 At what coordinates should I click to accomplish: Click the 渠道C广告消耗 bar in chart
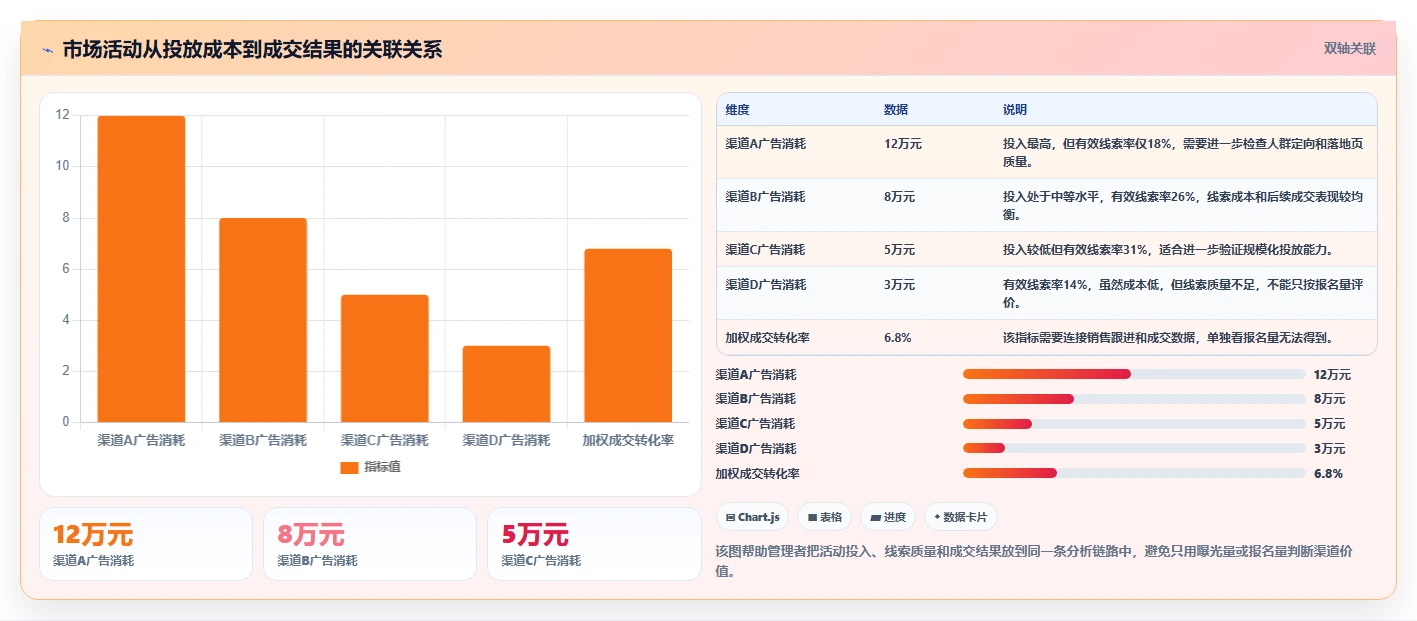point(384,358)
